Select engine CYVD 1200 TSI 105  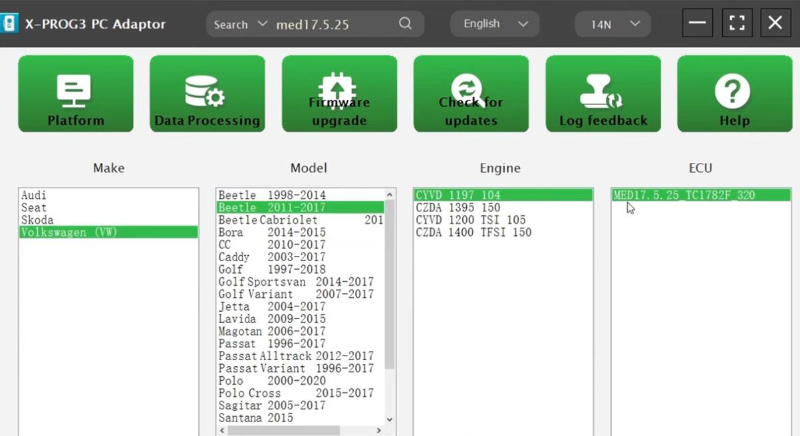coord(503,220)
